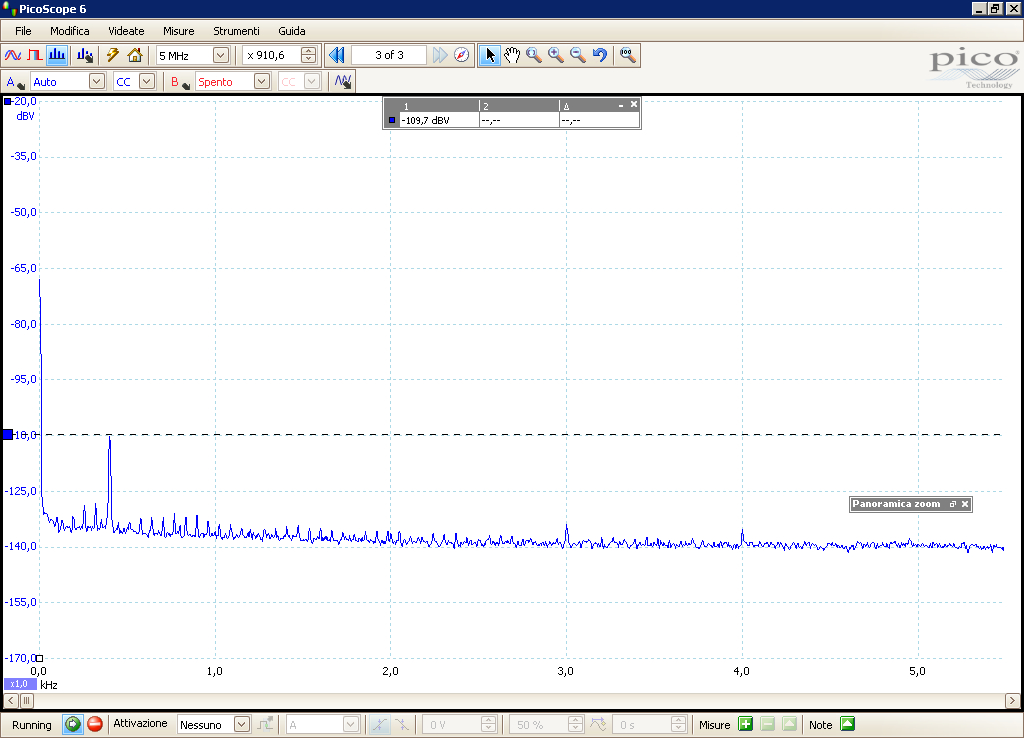Expand the Attivazione Nessuno trigger dropdown
Image resolution: width=1024 pixels, height=738 pixels.
point(242,724)
